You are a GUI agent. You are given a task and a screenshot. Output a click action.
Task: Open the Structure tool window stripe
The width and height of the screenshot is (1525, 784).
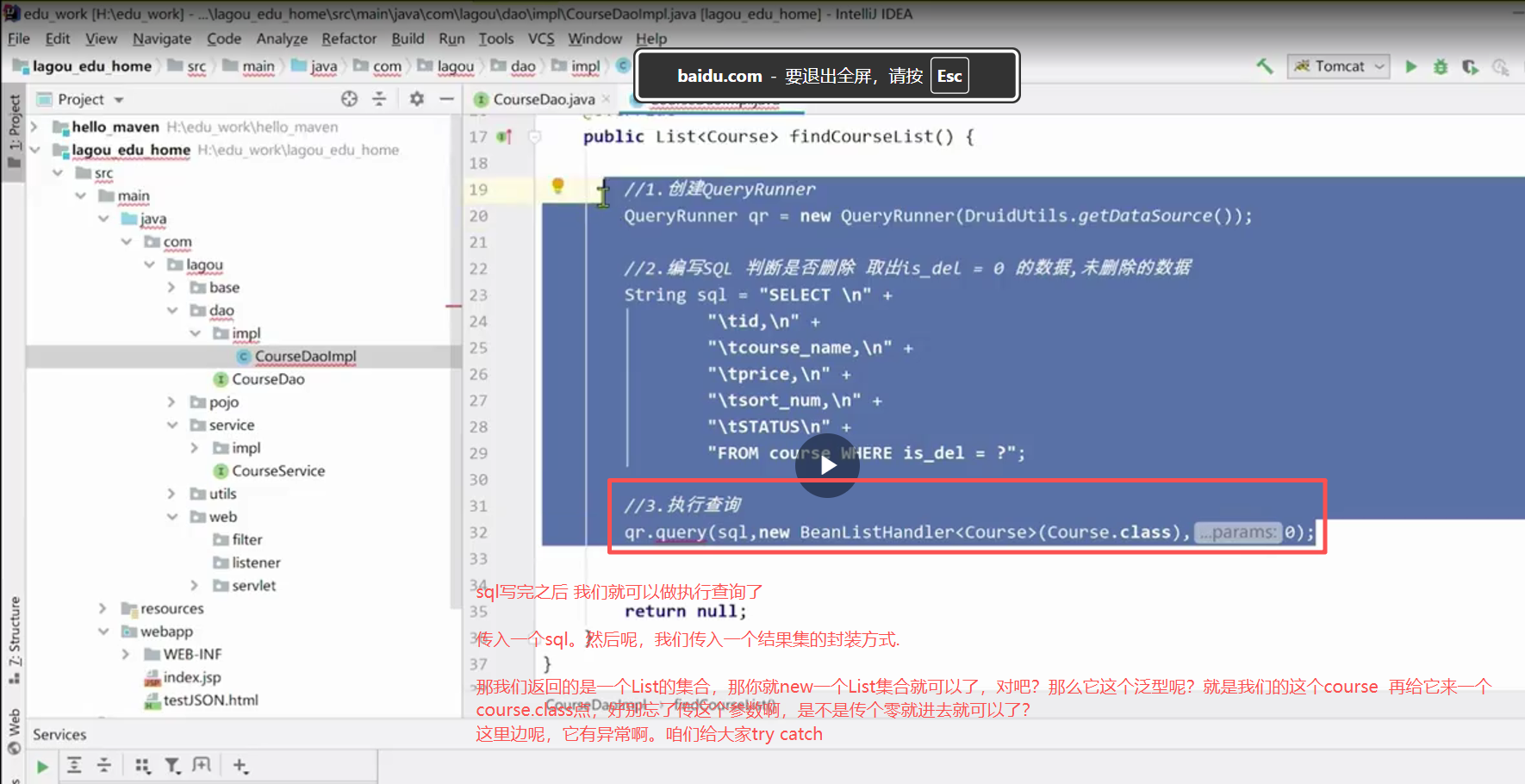pyautogui.click(x=14, y=640)
